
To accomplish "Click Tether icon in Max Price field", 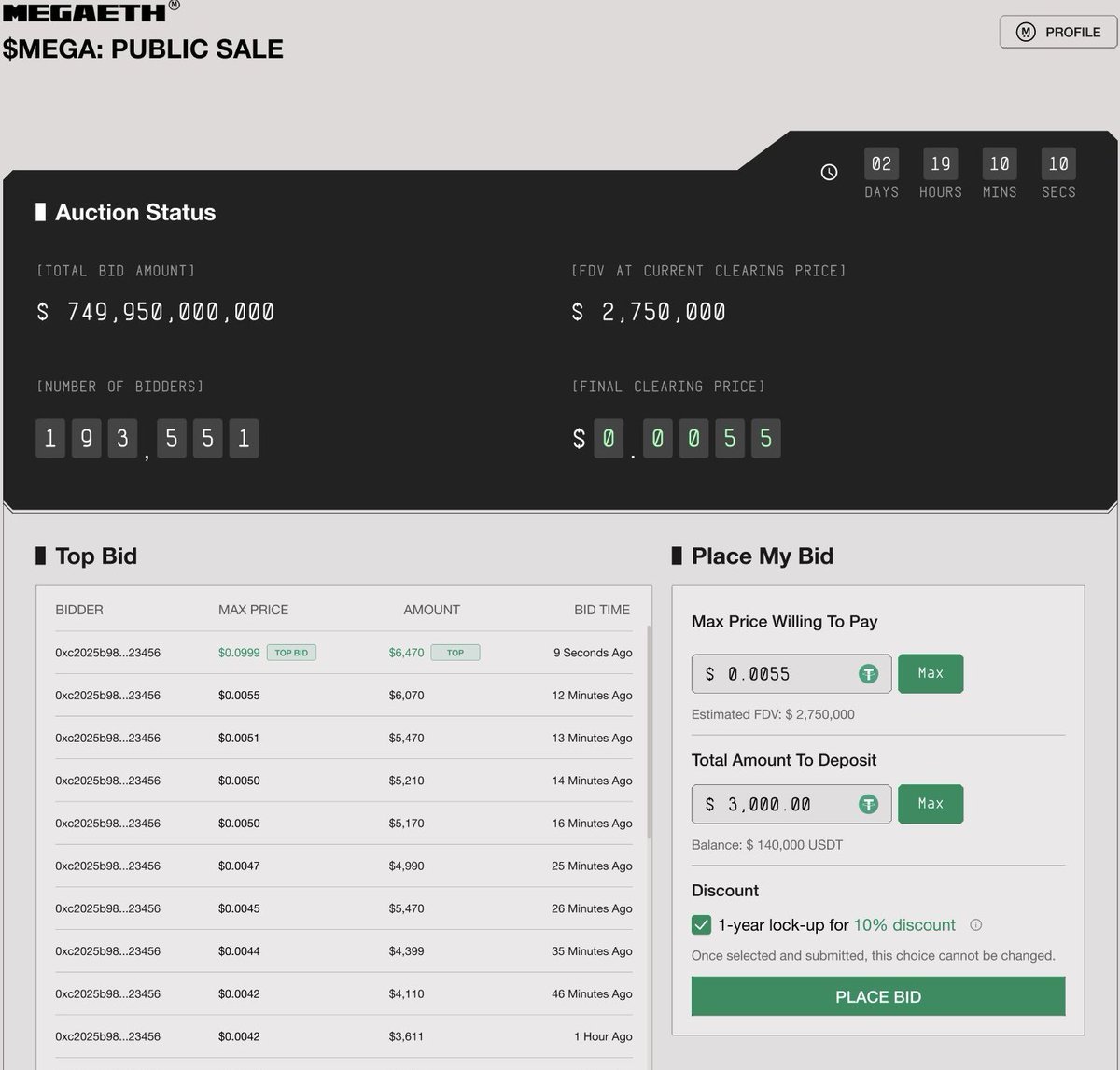I will coord(868,673).
